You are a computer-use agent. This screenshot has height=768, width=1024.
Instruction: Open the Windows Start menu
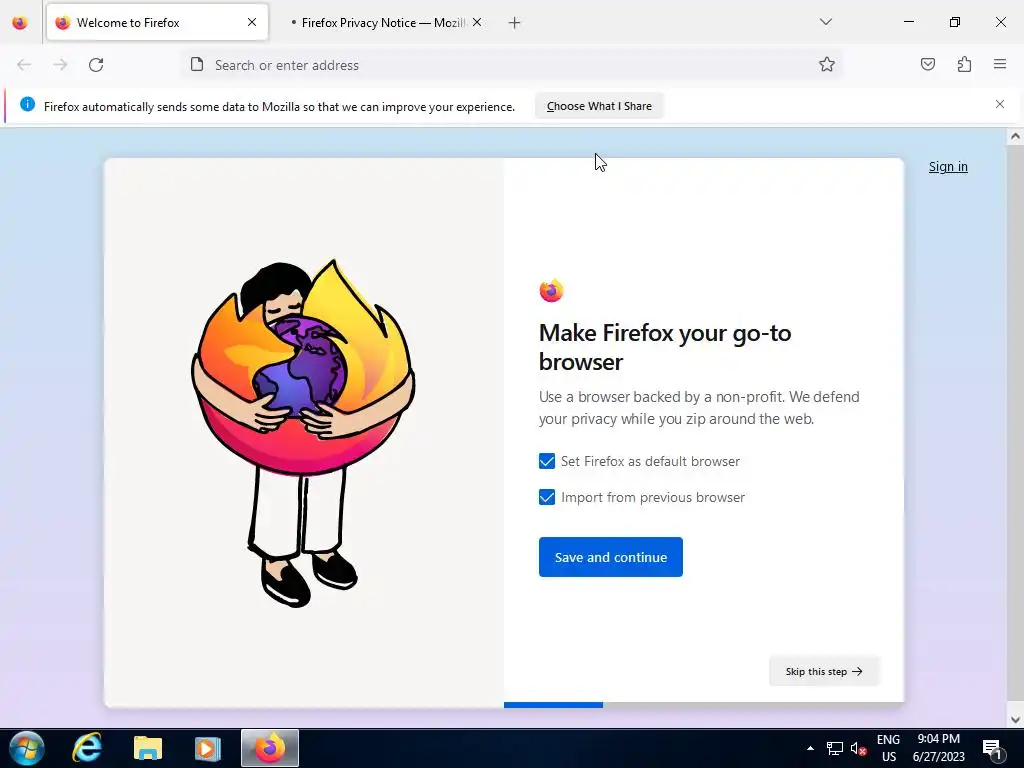(x=27, y=748)
